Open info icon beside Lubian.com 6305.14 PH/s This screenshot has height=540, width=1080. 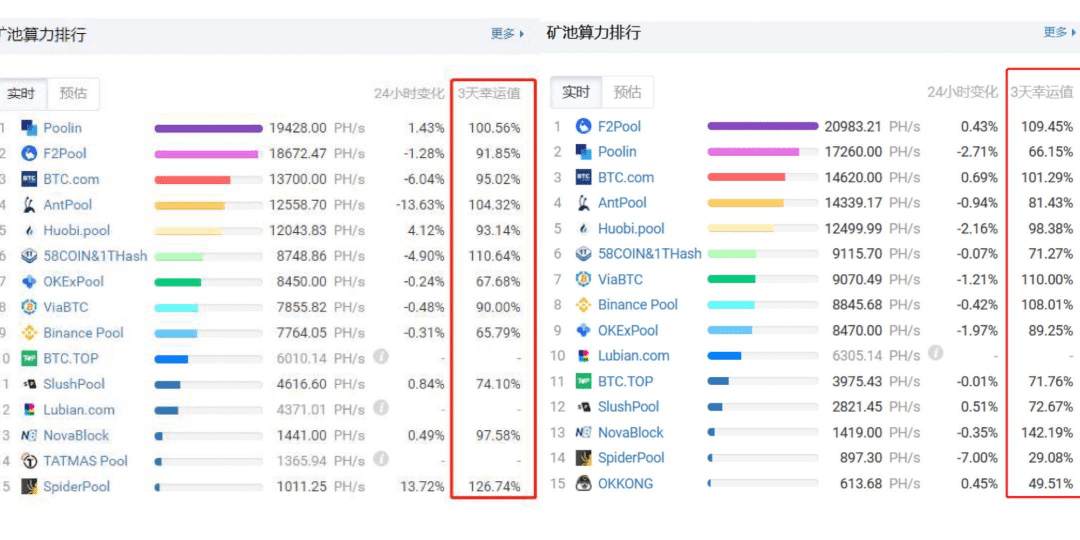click(935, 353)
